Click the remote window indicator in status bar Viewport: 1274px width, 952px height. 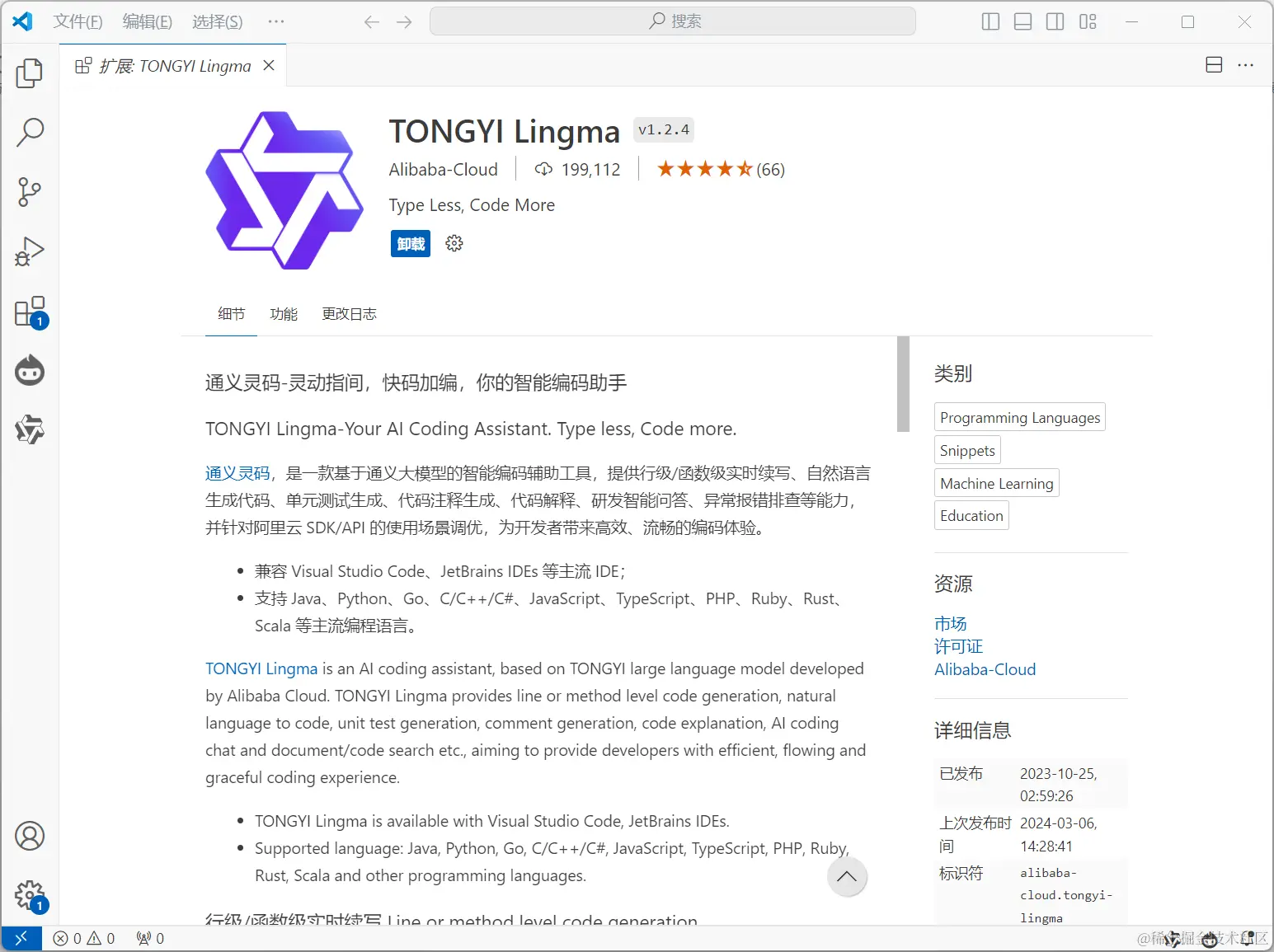coord(21,938)
